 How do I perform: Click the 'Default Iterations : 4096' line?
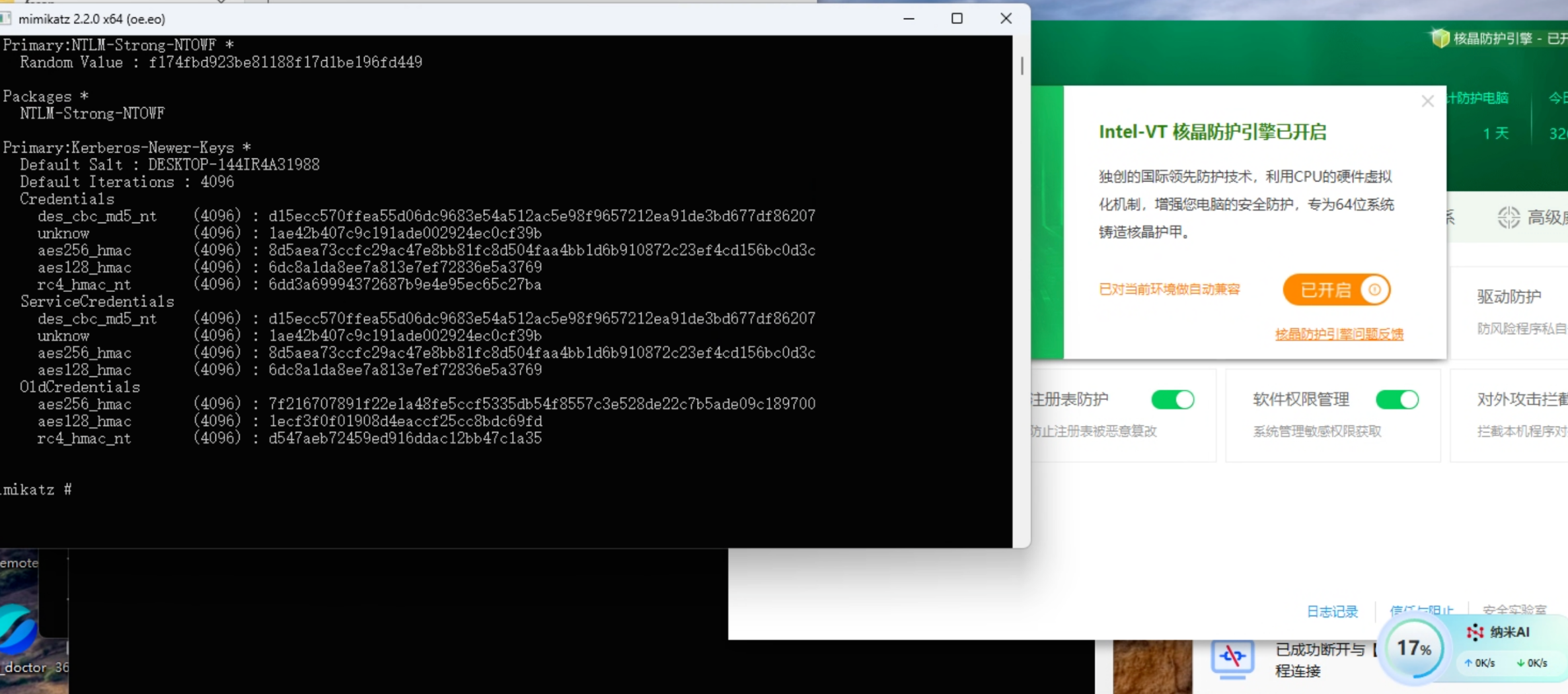tap(127, 182)
